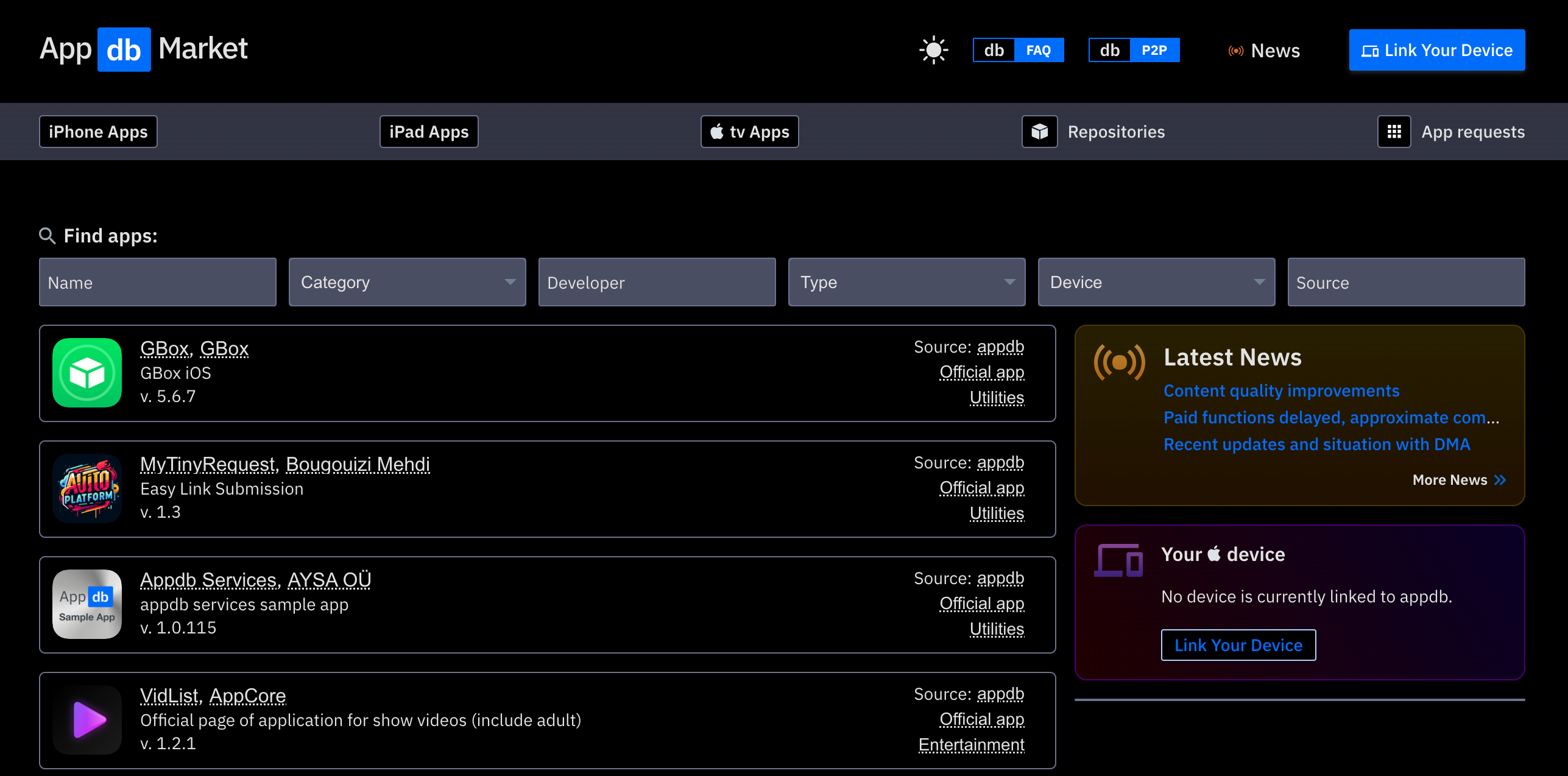Click the Developer filter input field
Screen dimensions: 1568x776
coord(657,282)
